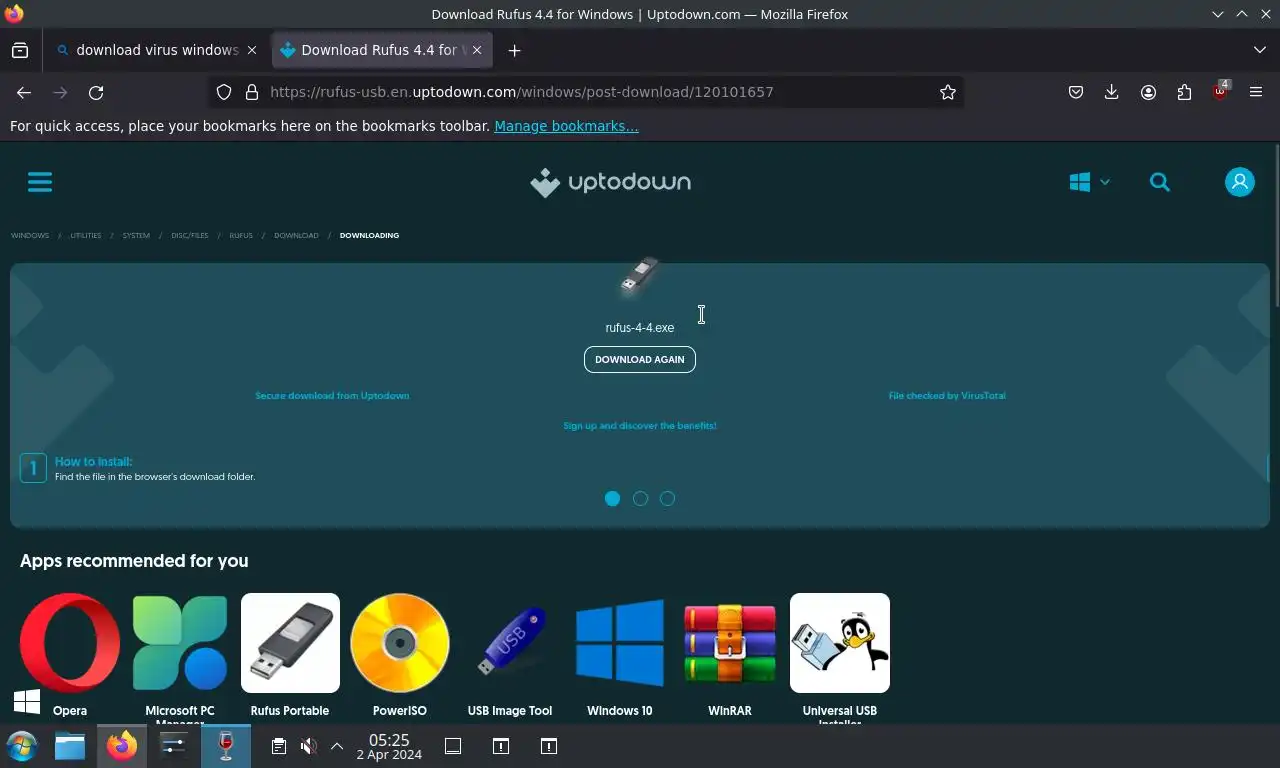Click the Uptodown logo
Viewport: 1280px width, 768px height.
click(x=610, y=182)
